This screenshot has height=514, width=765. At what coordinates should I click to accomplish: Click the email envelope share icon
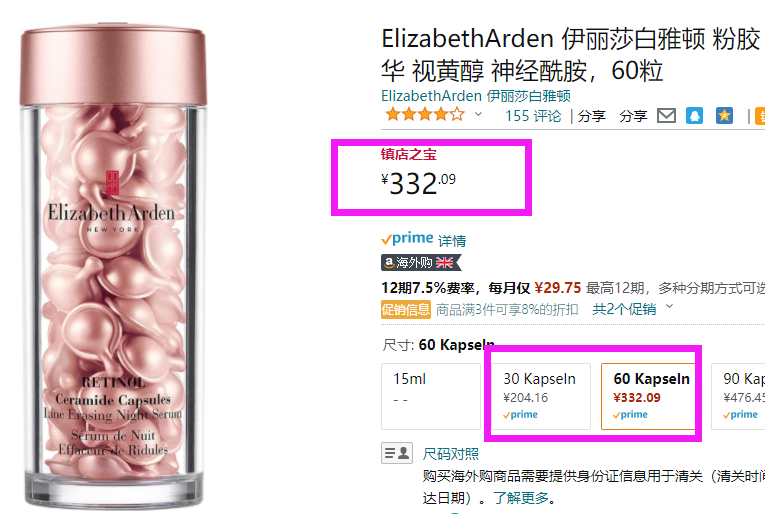pyautogui.click(x=666, y=116)
